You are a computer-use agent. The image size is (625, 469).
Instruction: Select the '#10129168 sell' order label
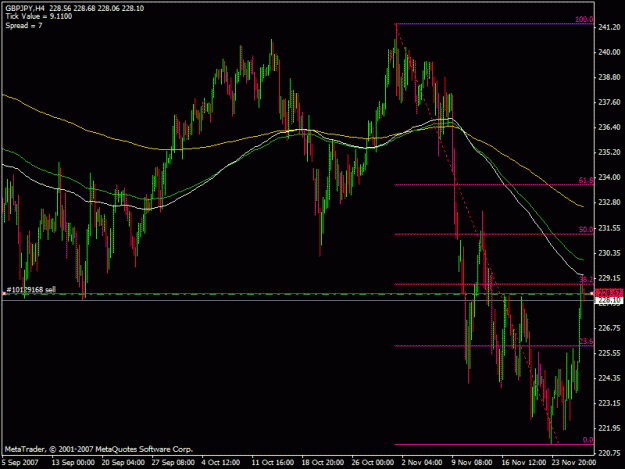[31, 290]
